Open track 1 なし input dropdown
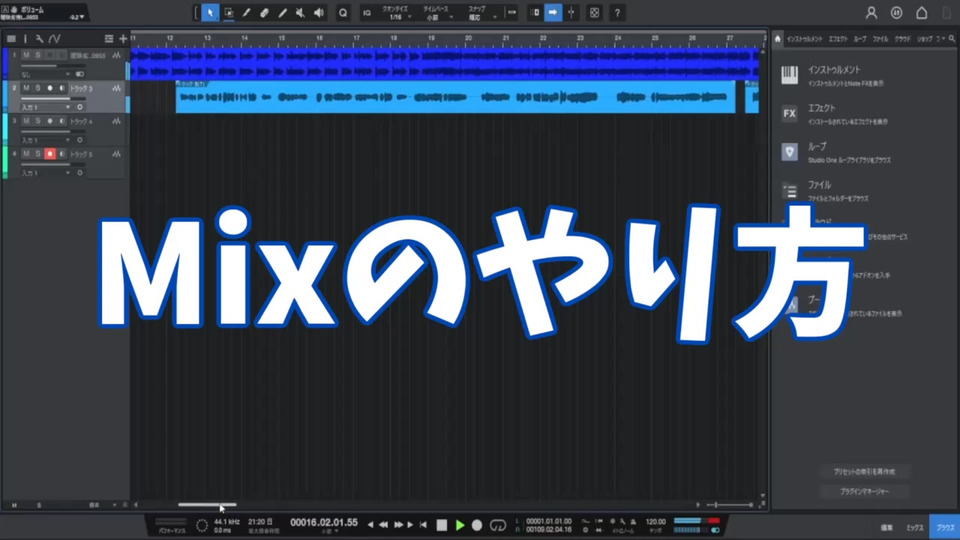Screen dimensions: 960x540 pyautogui.click(x=46, y=74)
